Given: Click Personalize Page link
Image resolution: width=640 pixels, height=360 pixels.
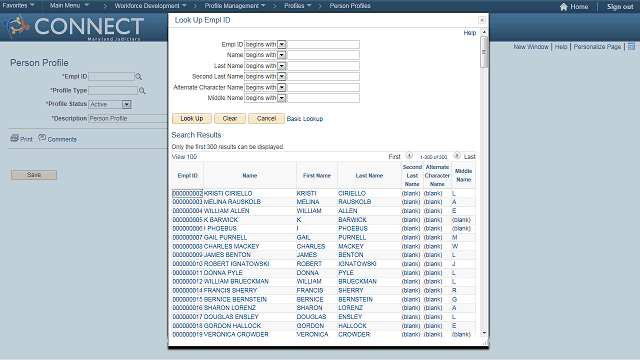Looking at the screenshot, I should point(597,47).
